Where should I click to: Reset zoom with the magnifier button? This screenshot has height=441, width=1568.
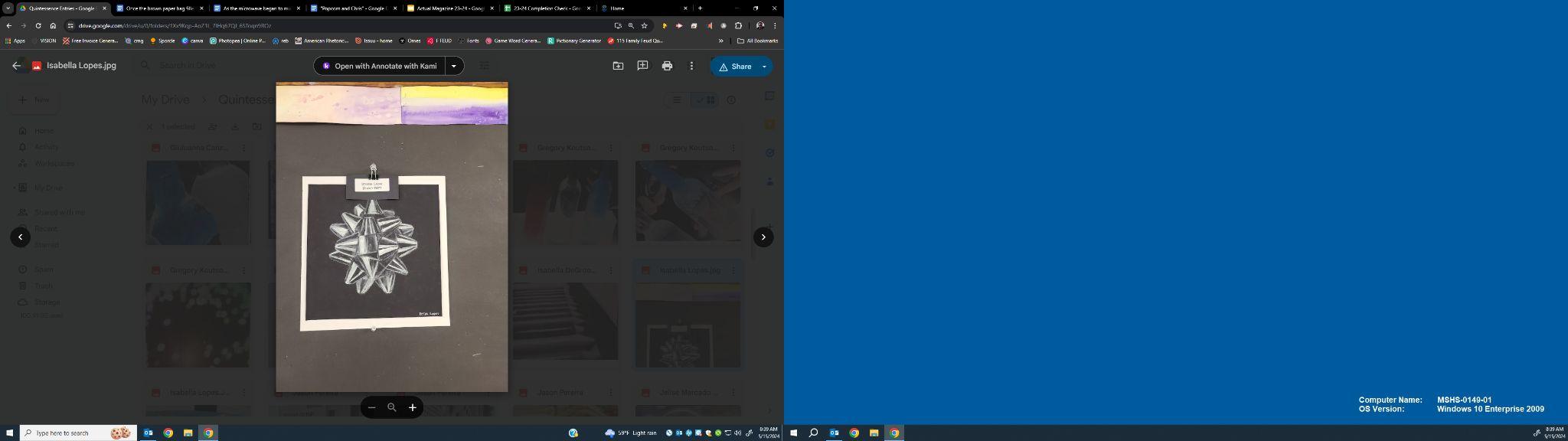[392, 407]
